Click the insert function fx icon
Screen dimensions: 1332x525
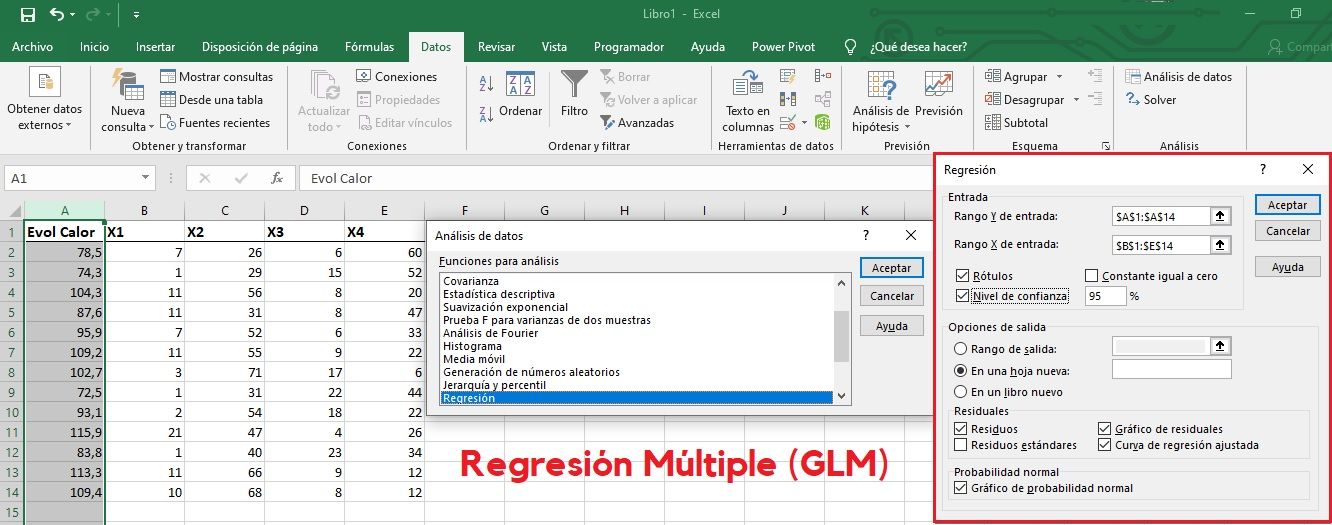pyautogui.click(x=277, y=178)
